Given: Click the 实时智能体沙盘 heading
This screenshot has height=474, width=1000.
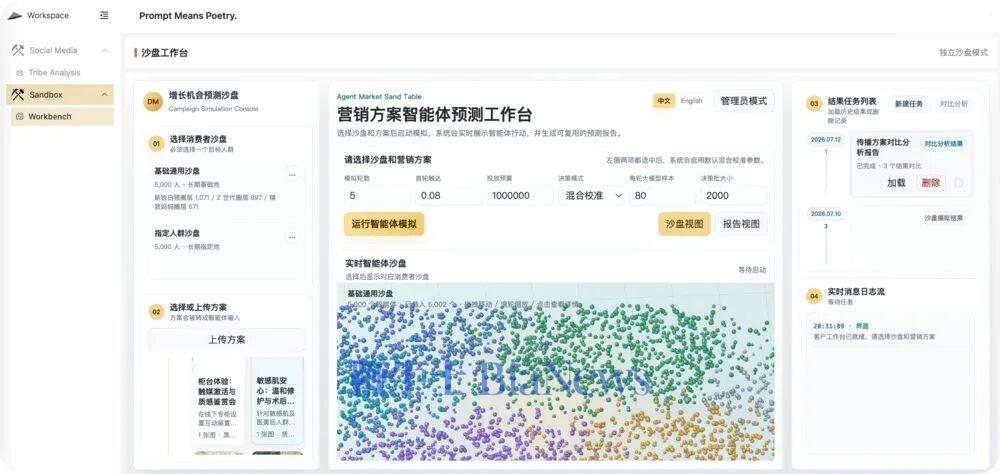Looking at the screenshot, I should pos(376,263).
